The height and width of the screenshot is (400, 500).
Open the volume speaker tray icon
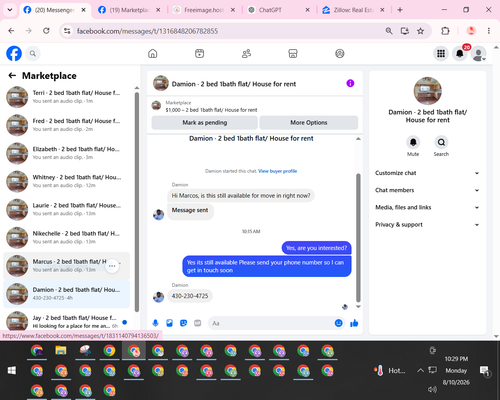point(432,389)
